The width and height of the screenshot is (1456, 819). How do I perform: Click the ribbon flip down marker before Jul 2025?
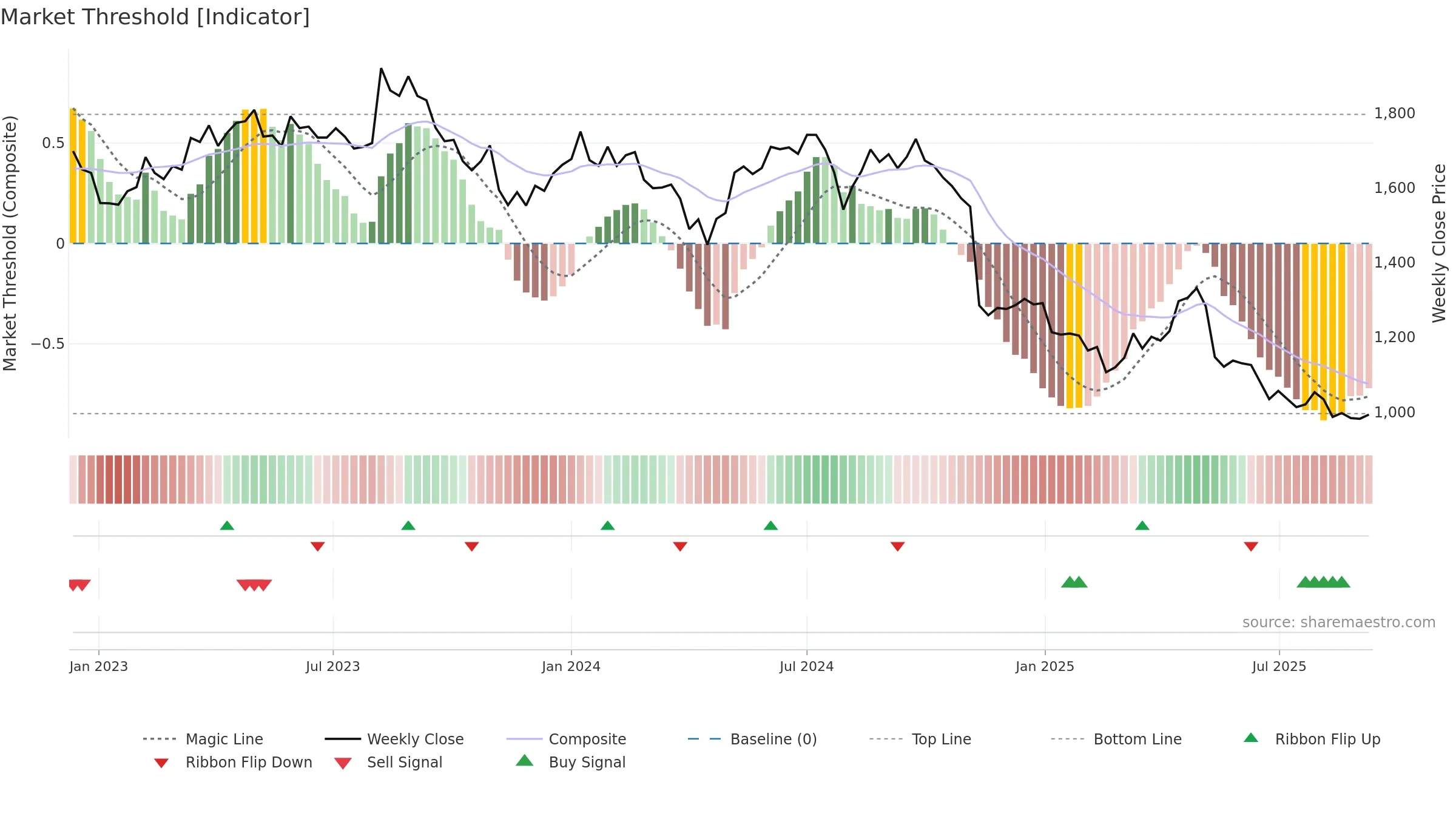(1251, 547)
